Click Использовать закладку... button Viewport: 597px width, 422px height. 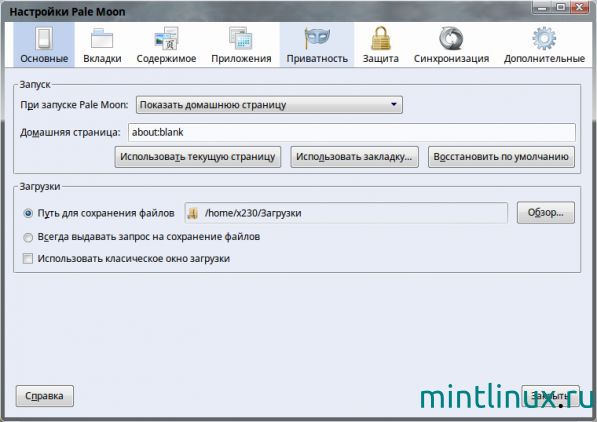[x=354, y=157]
